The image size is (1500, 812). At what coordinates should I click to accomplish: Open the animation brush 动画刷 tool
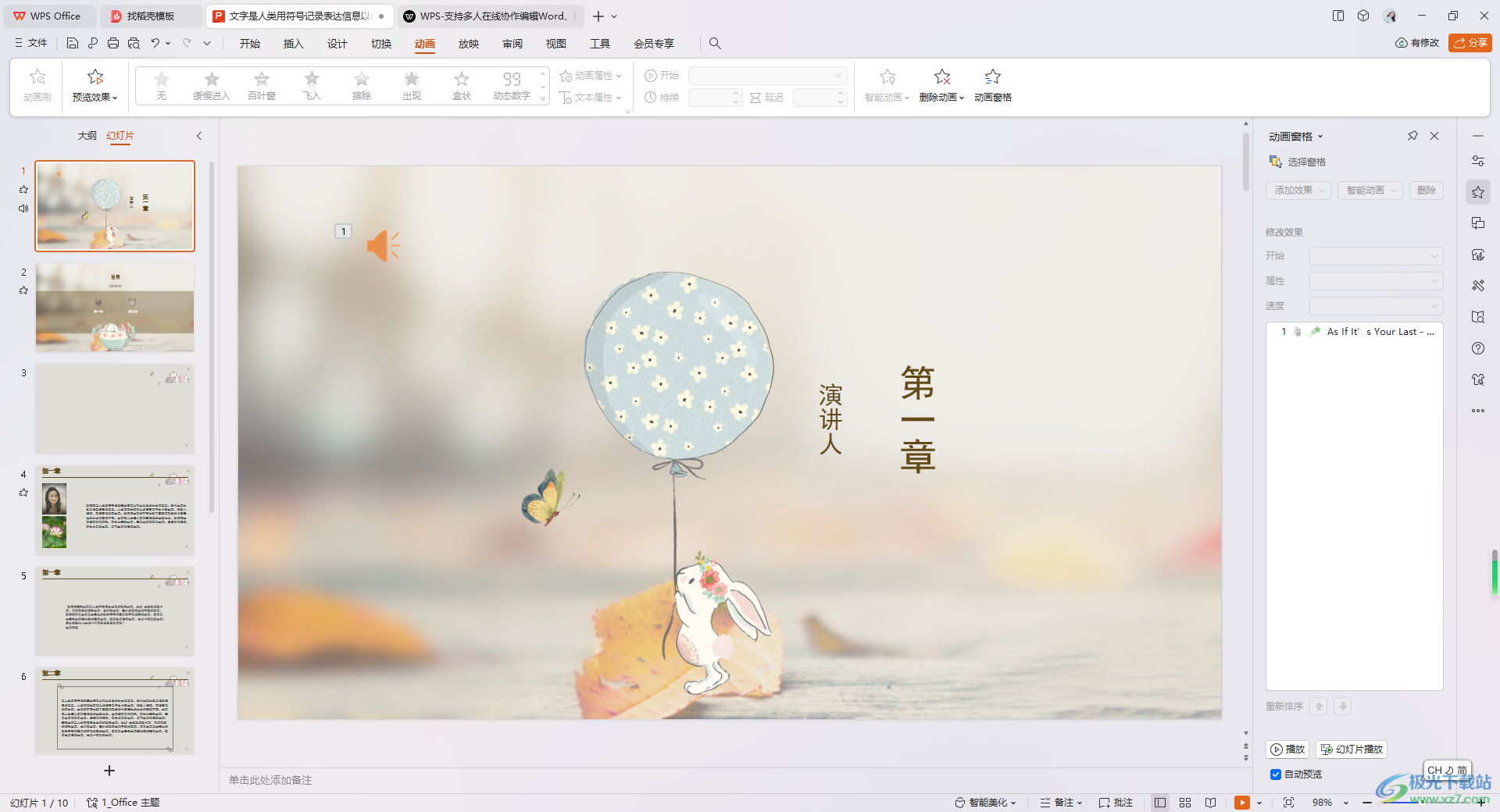[37, 86]
